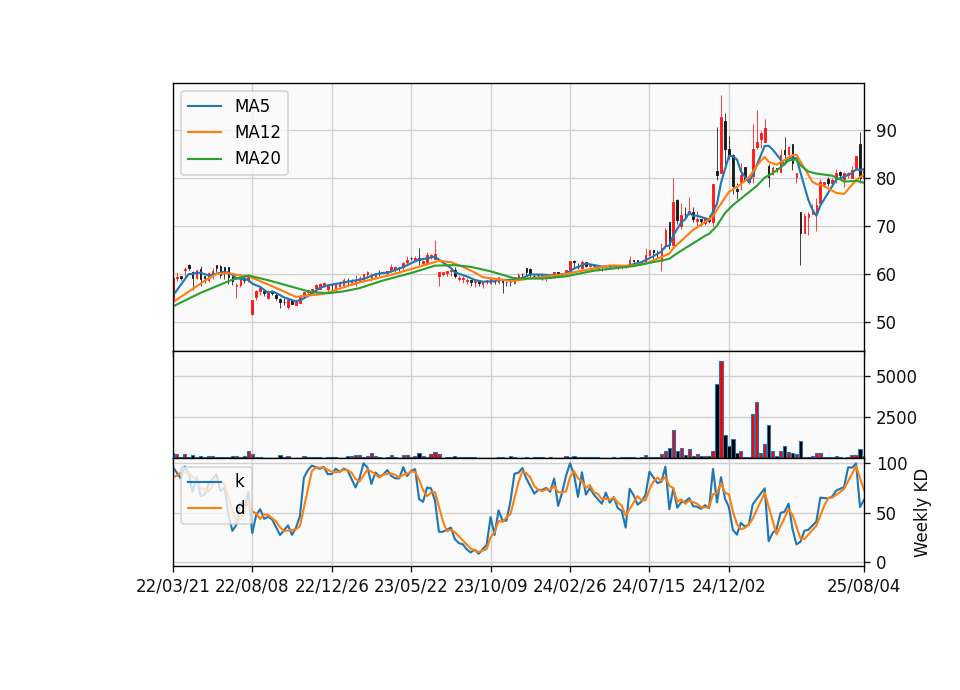The height and width of the screenshot is (690, 960).
Task: Click the MA20 legend label
Action: 257,158
